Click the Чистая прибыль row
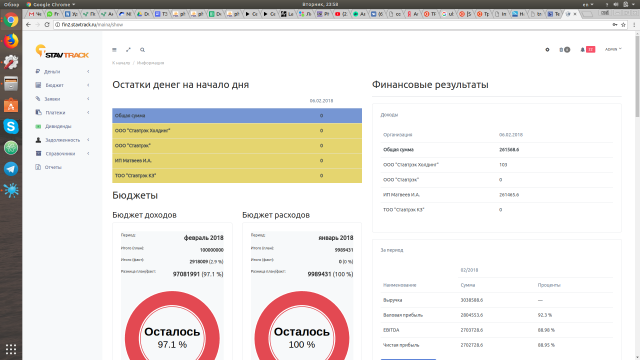The height and width of the screenshot is (360, 640). [x=497, y=345]
